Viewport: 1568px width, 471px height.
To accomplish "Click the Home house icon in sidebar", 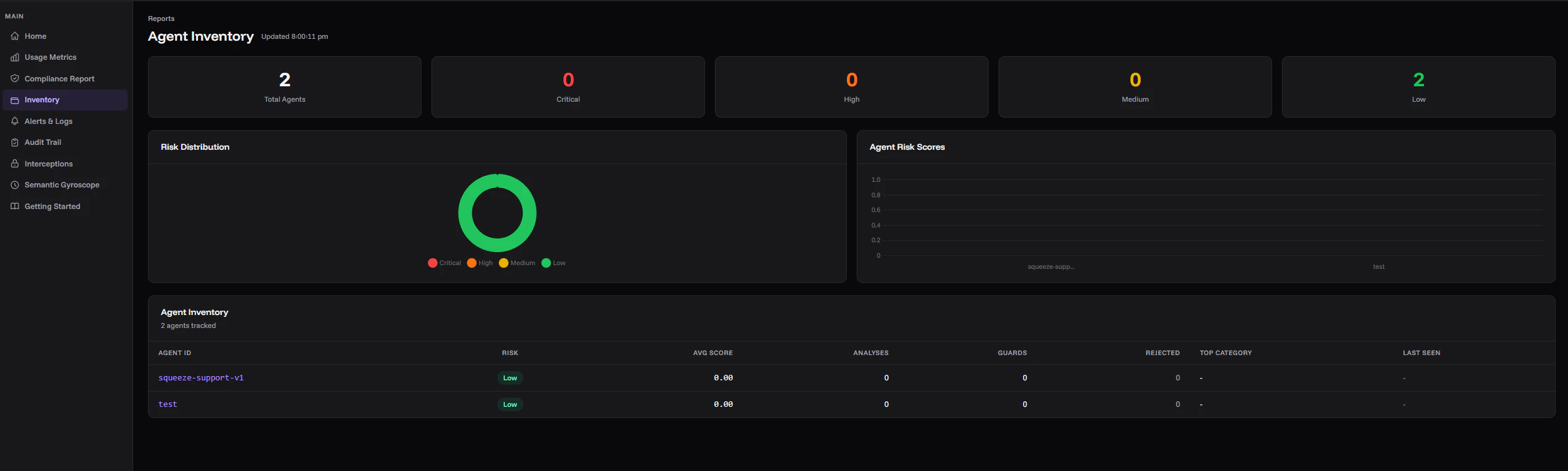I will [x=15, y=36].
